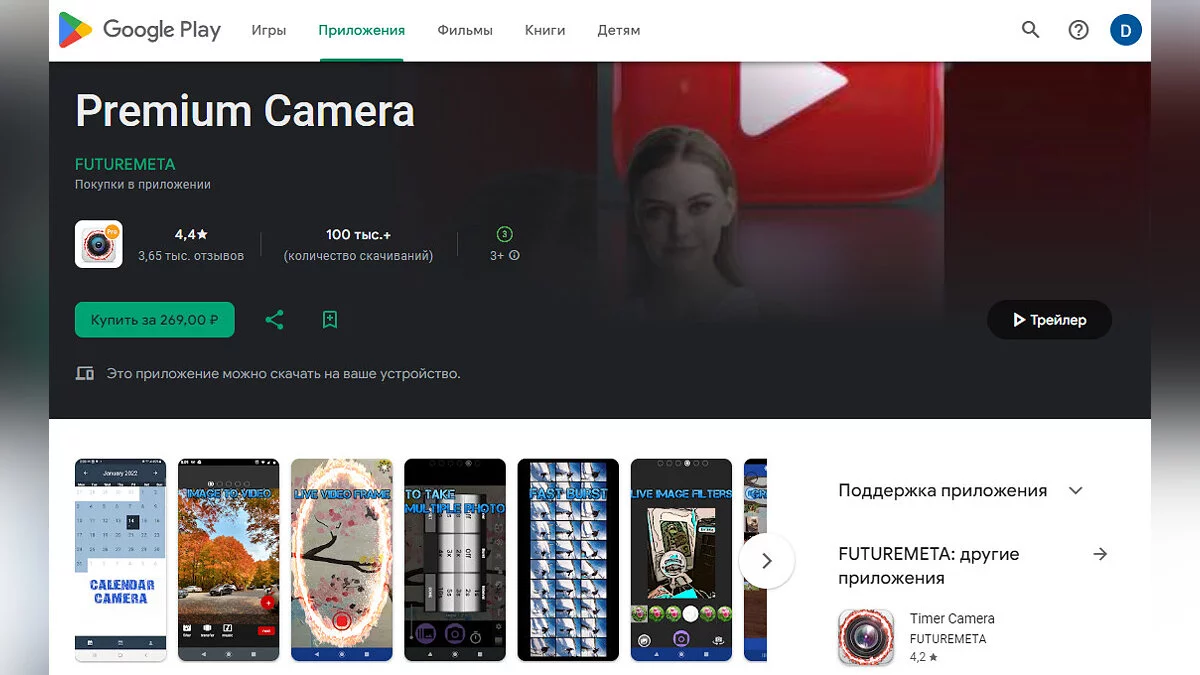Open the FUTUREMETA developer link
The height and width of the screenshot is (675, 1200).
click(125, 164)
